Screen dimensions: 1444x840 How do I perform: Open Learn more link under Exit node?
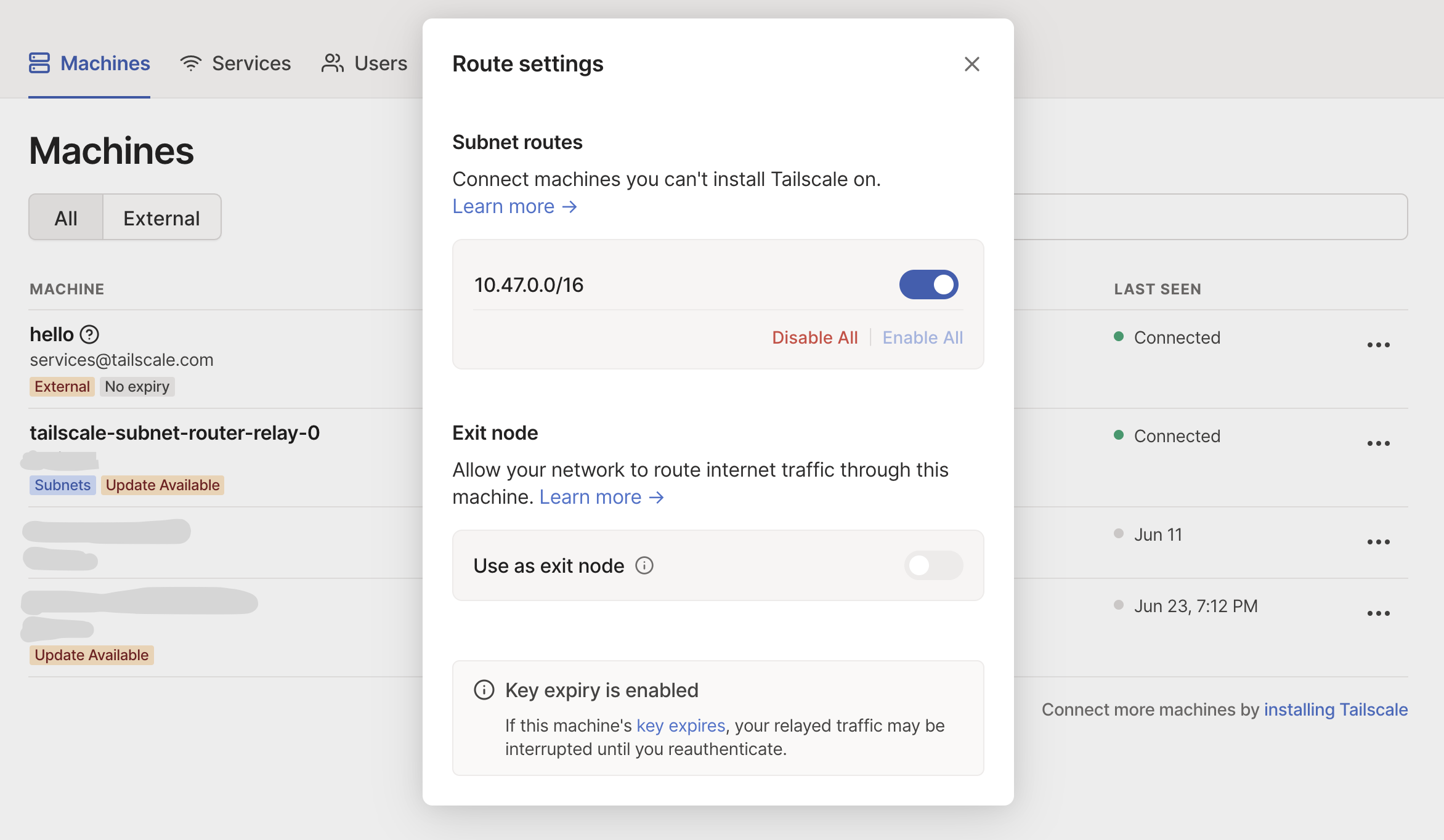click(602, 497)
